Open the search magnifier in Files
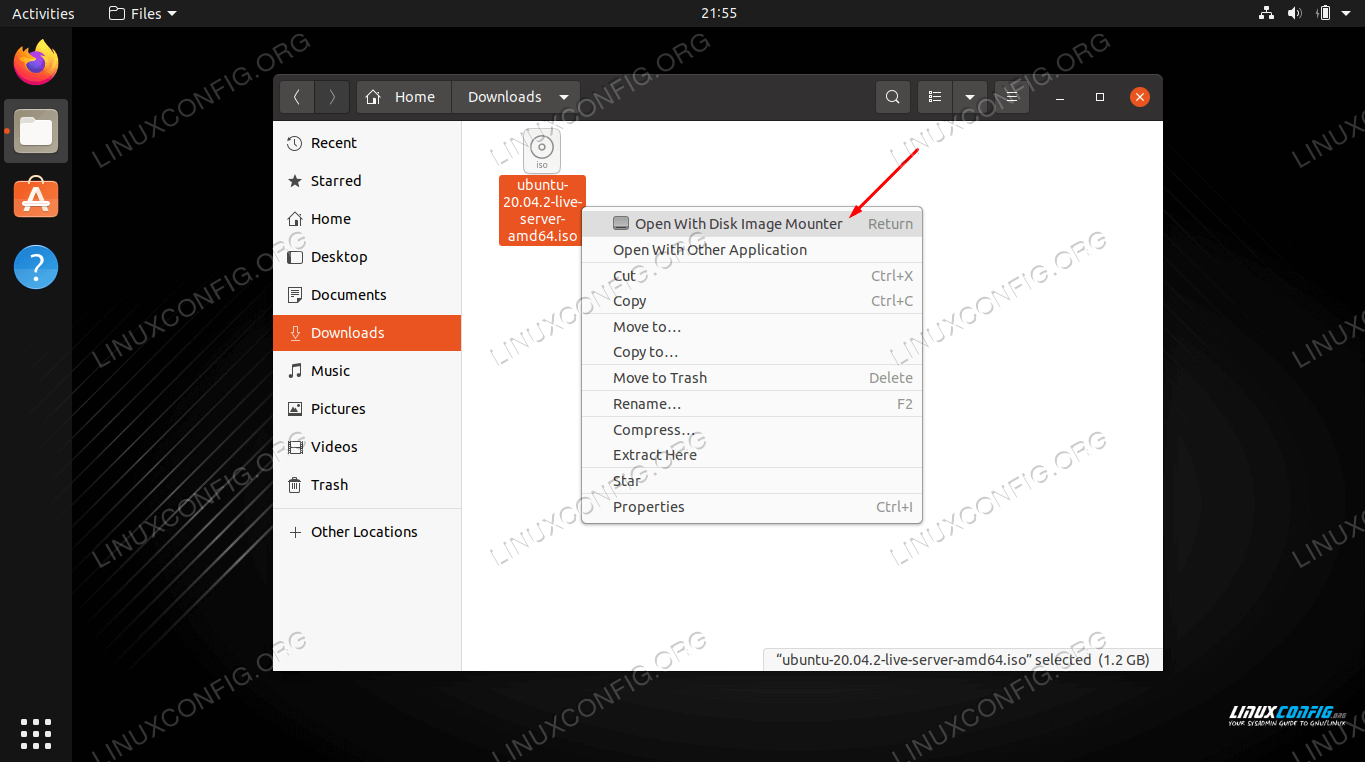Image resolution: width=1365 pixels, height=762 pixels. 893,97
